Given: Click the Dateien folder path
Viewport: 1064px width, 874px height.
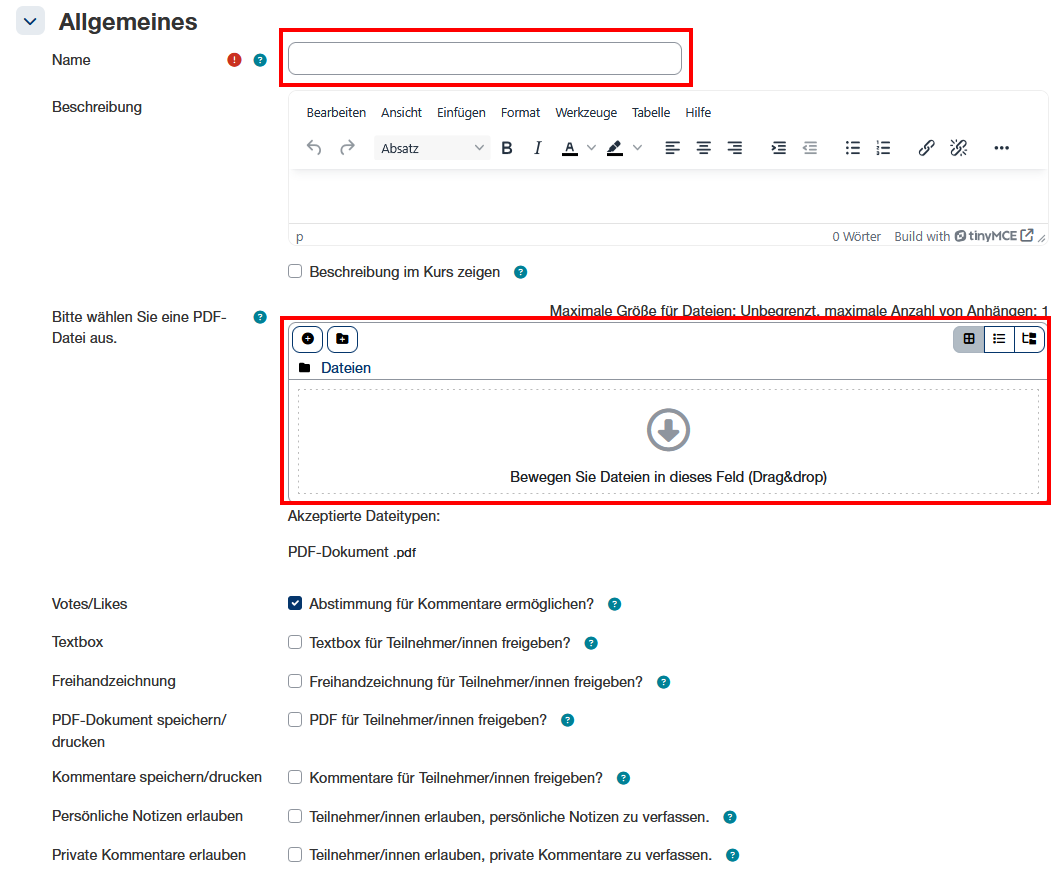Looking at the screenshot, I should point(345,368).
